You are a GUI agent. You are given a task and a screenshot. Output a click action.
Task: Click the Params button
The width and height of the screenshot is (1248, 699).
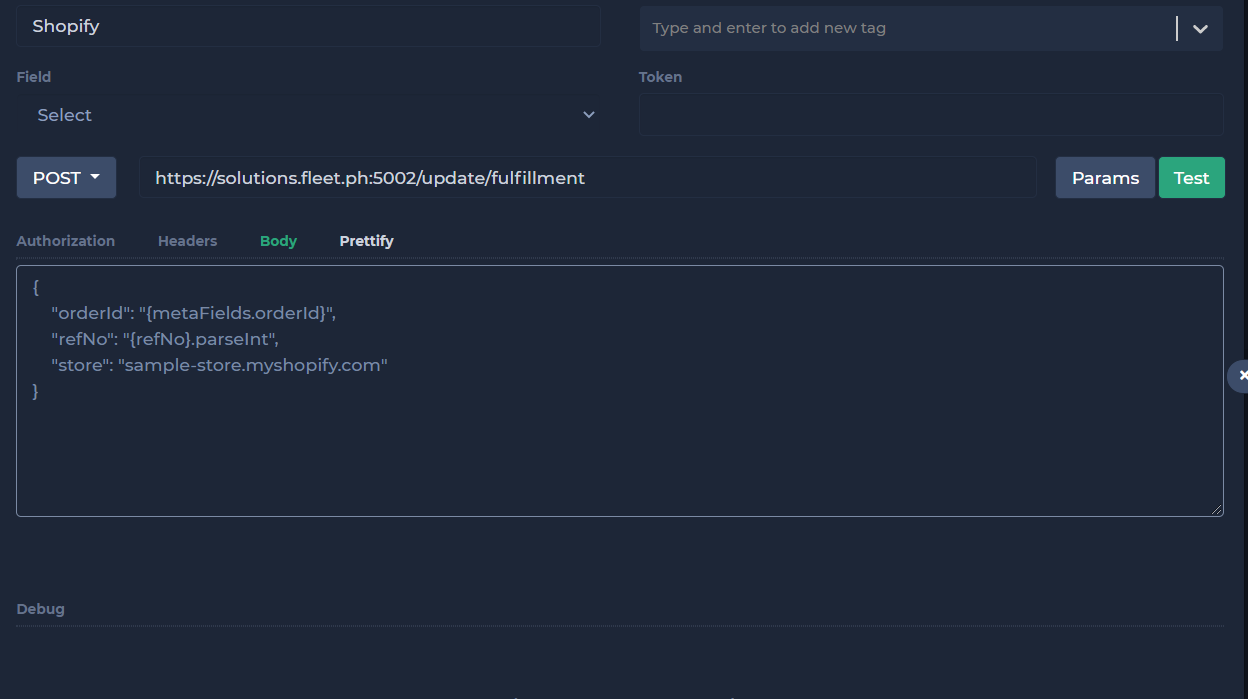(x=1105, y=178)
